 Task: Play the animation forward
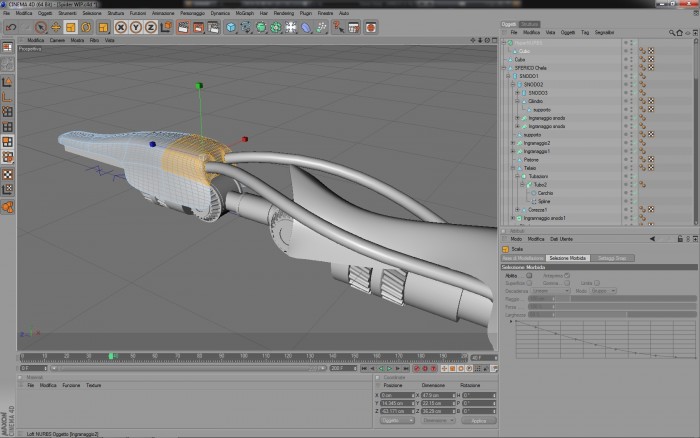click(389, 369)
